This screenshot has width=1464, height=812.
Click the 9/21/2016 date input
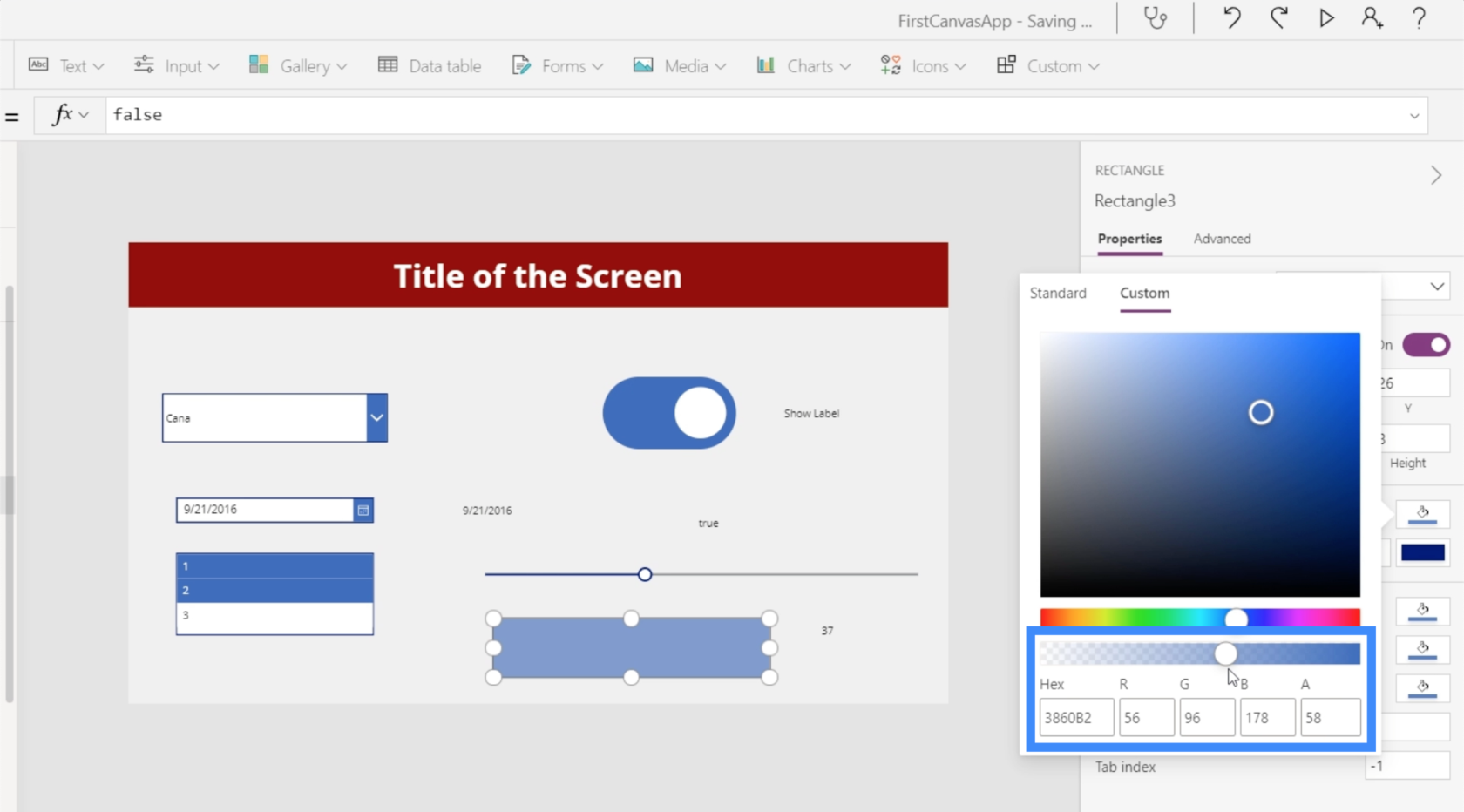coord(265,510)
